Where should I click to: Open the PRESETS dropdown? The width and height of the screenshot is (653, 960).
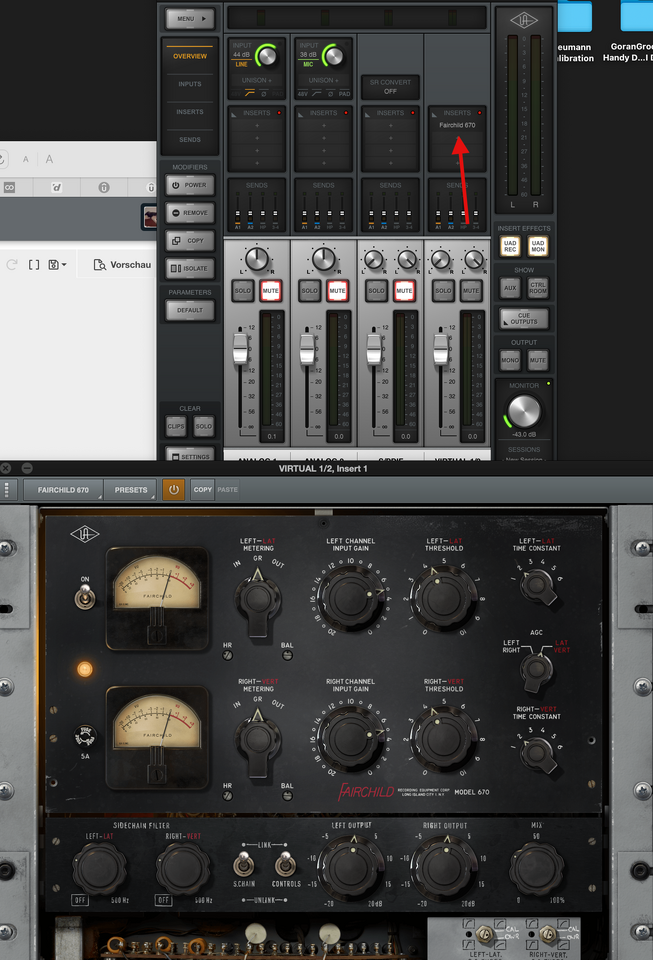coord(131,490)
